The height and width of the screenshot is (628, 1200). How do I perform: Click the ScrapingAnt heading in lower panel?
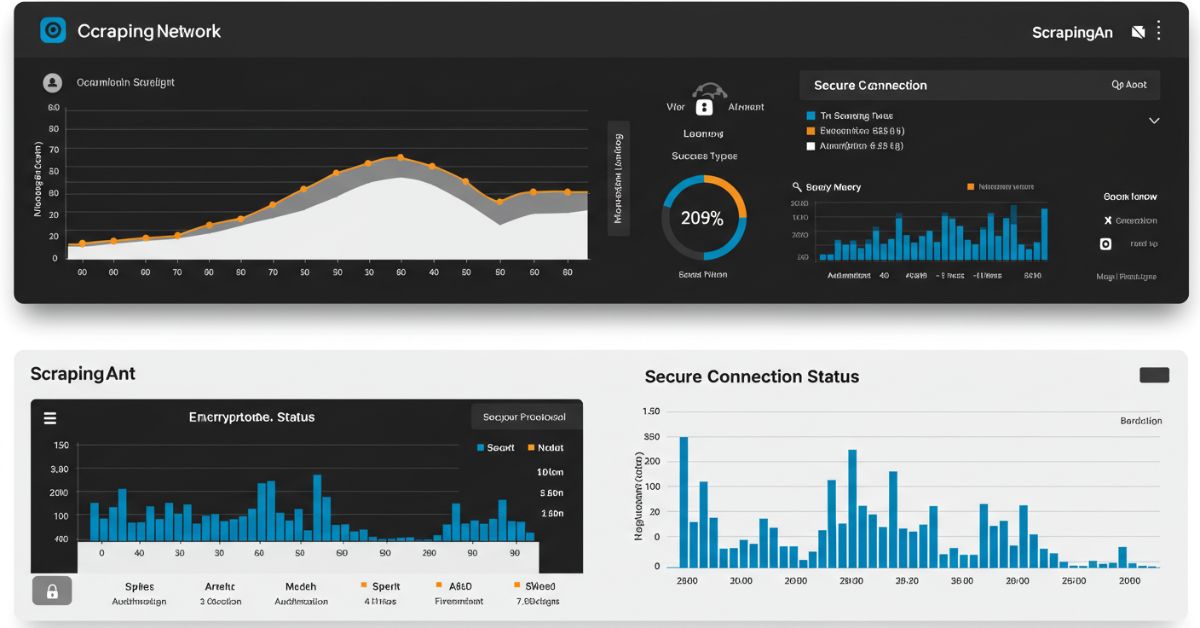[x=83, y=374]
